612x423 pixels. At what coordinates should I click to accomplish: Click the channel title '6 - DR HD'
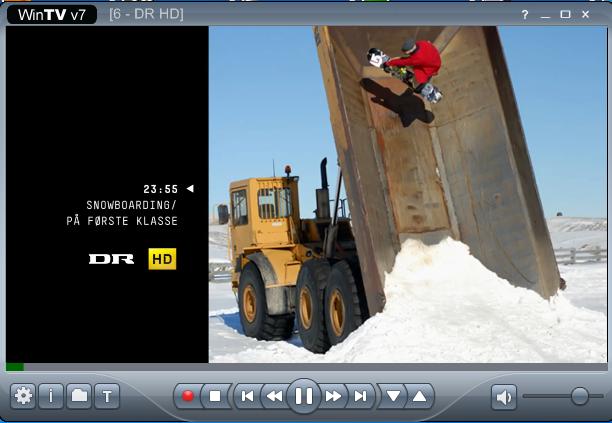pos(146,14)
